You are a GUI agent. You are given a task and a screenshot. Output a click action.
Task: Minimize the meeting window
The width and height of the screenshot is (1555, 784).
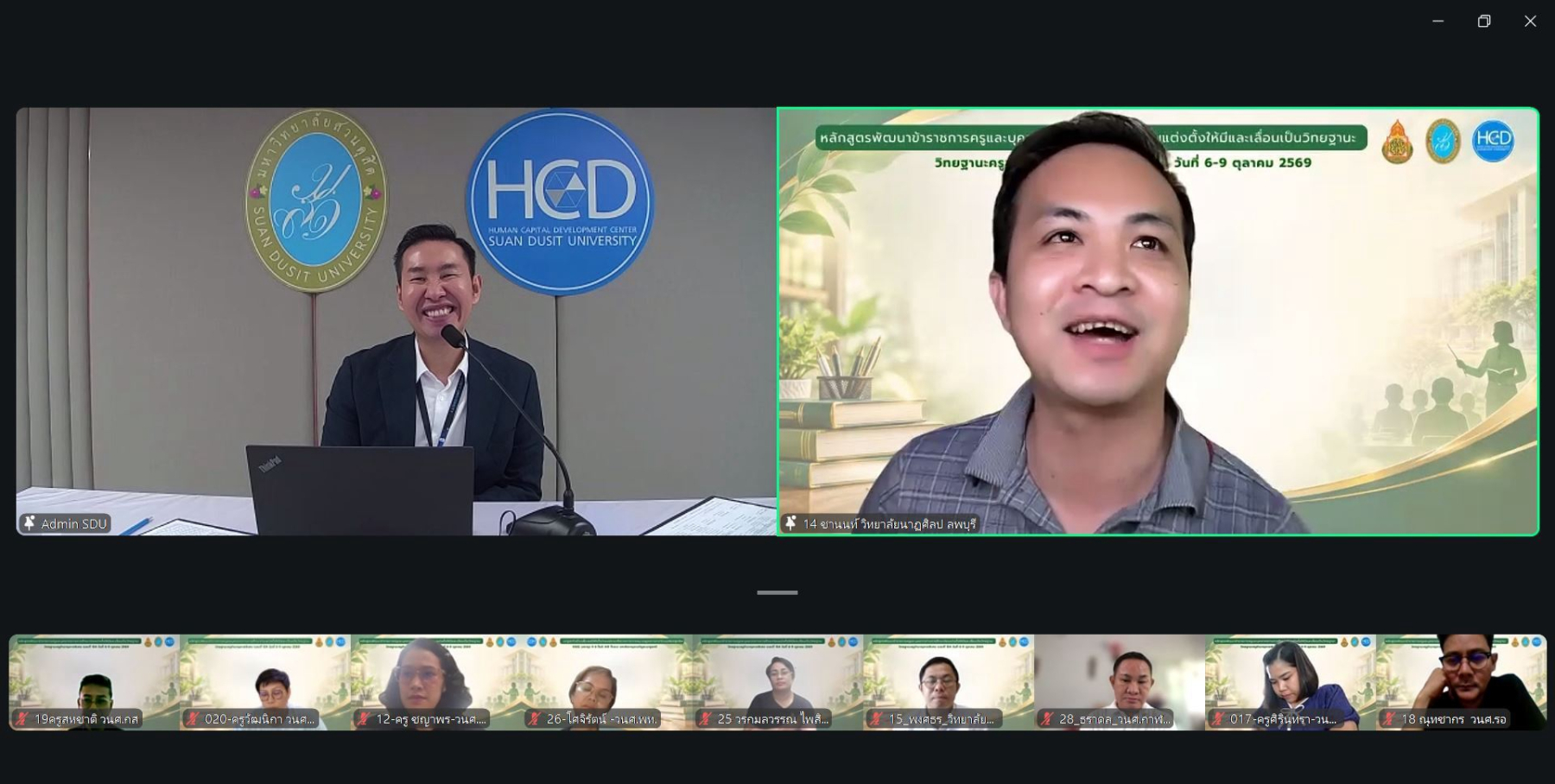(x=1438, y=21)
